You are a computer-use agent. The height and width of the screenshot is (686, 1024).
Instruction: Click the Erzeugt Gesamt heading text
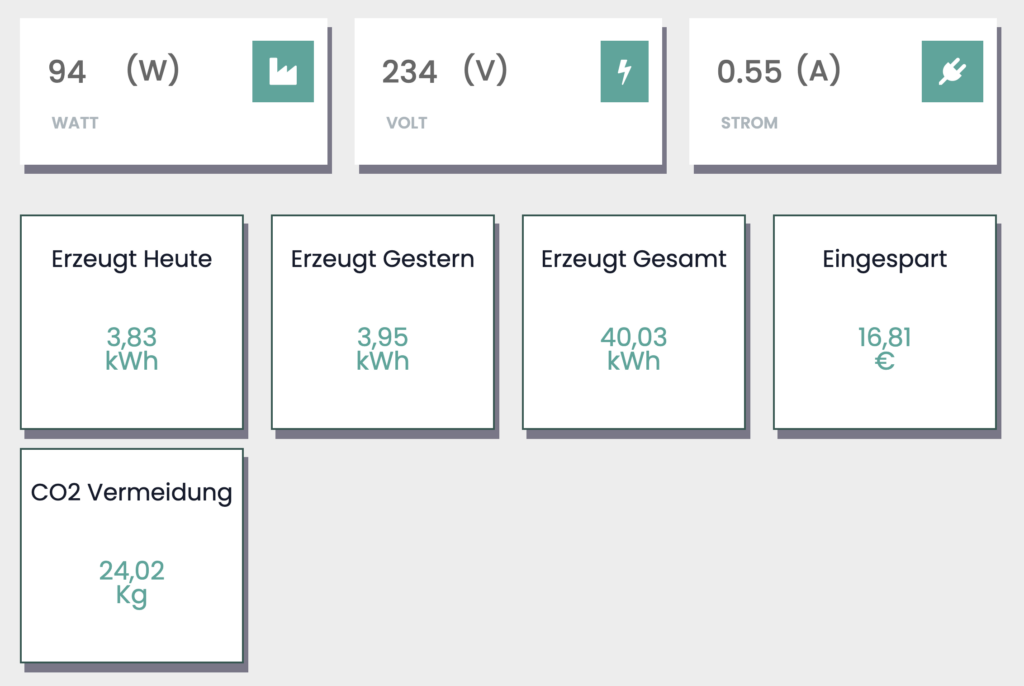pos(633,259)
